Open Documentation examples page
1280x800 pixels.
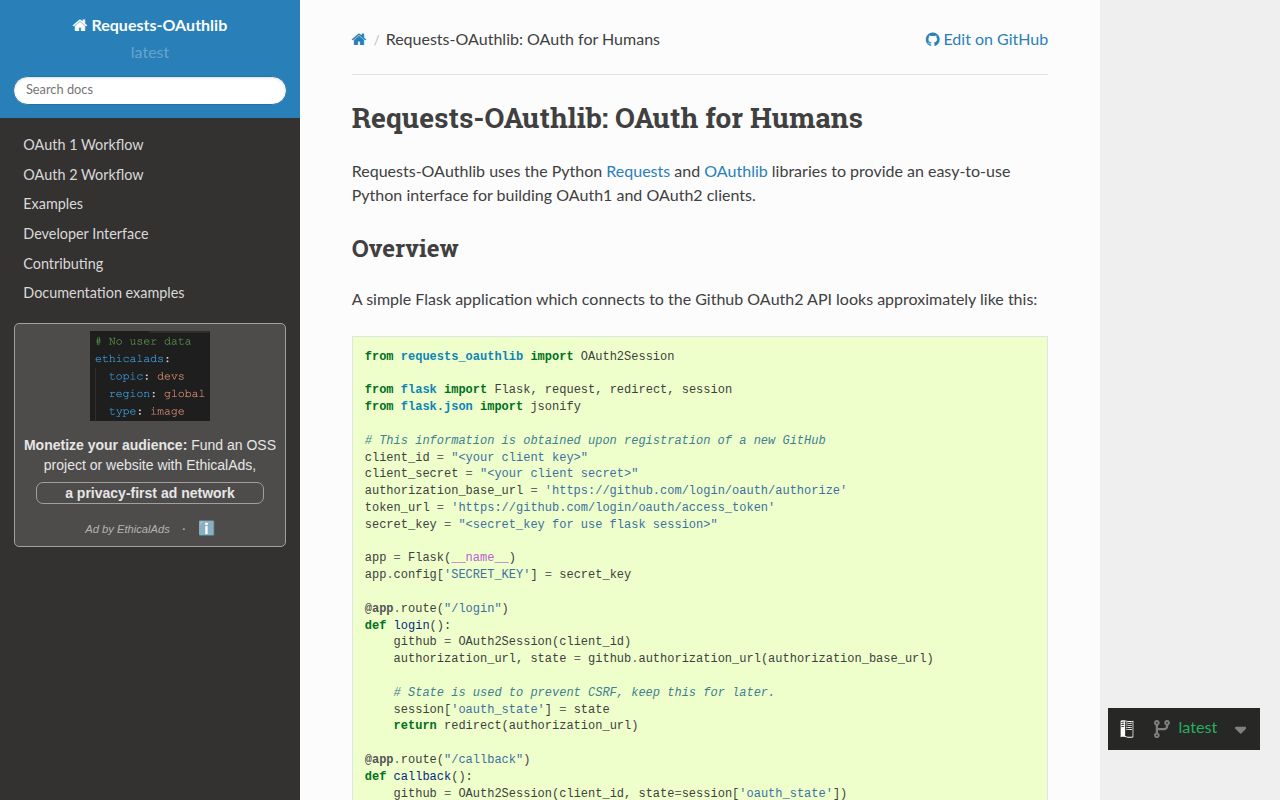(x=104, y=293)
